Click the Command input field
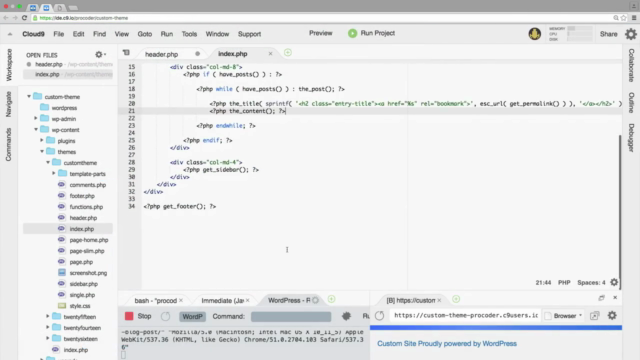Viewport: 640px width, 360px height. coord(291,316)
